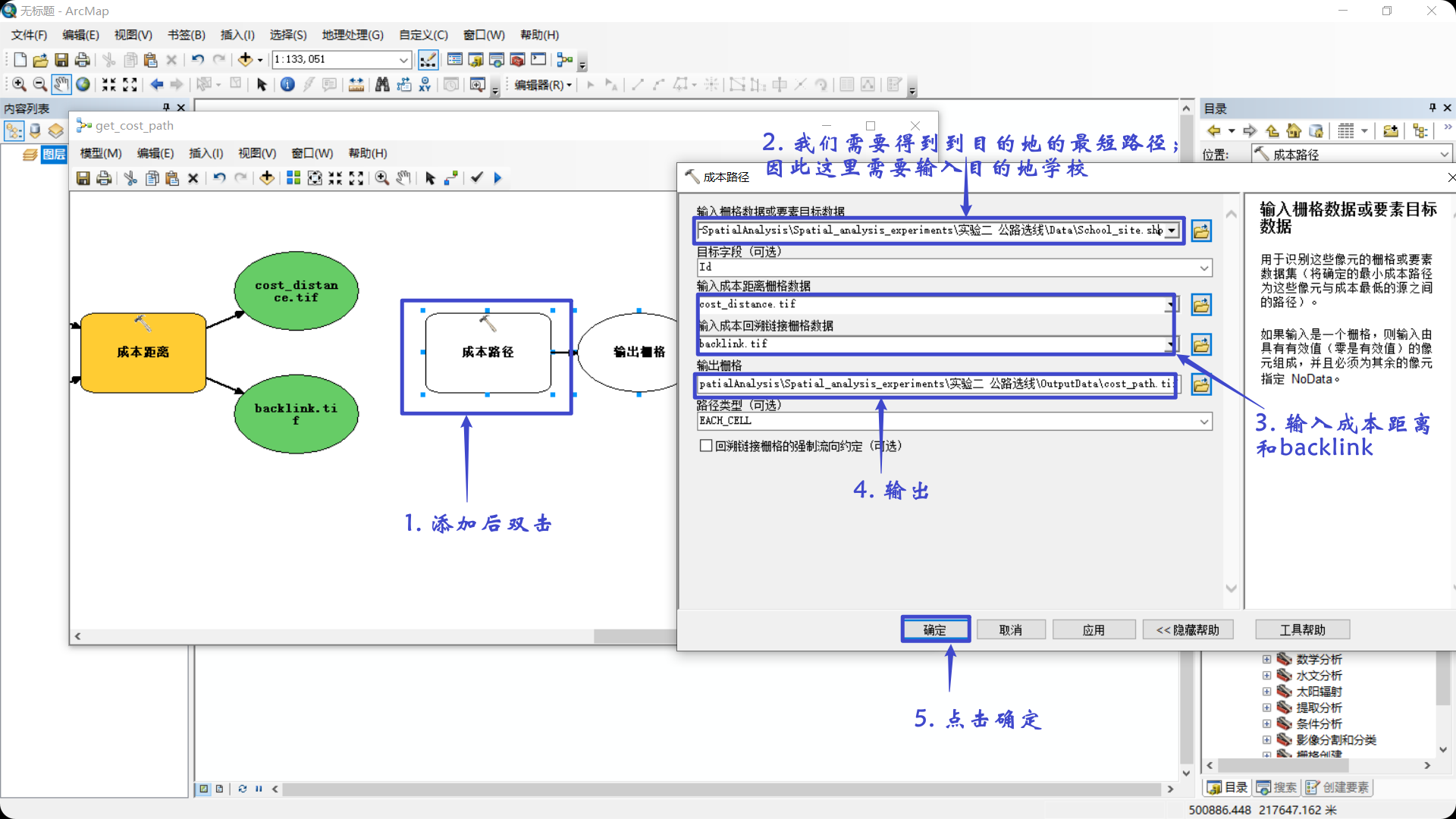Image resolution: width=1456 pixels, height=819 pixels.
Task: Enable the 回溯链接栅格的强制流向约定 checkbox
Action: [705, 446]
